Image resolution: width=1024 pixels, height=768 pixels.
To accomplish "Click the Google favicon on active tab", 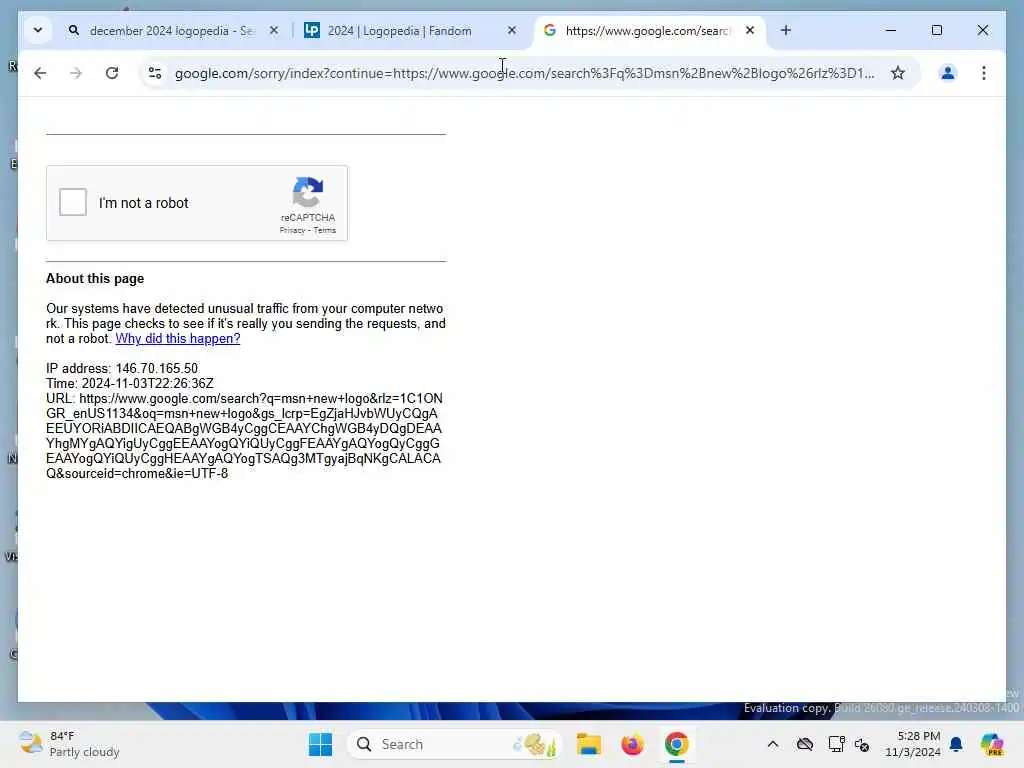I will coord(550,30).
